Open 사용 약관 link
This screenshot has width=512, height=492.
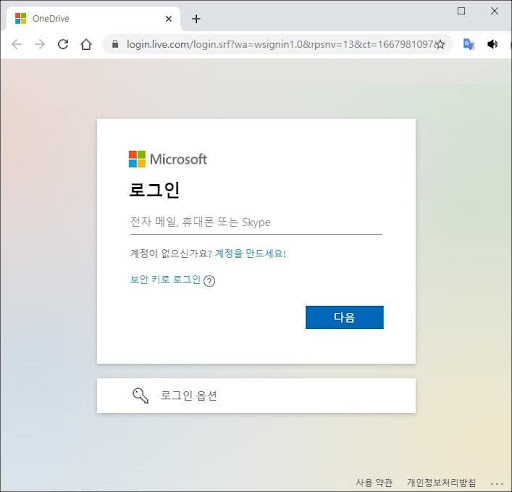click(x=374, y=482)
